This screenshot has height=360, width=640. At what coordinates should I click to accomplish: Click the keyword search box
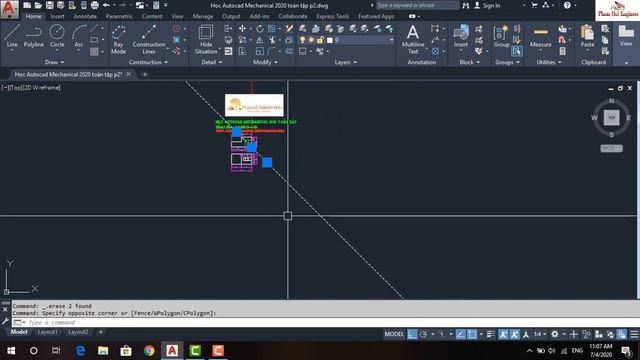click(x=417, y=5)
